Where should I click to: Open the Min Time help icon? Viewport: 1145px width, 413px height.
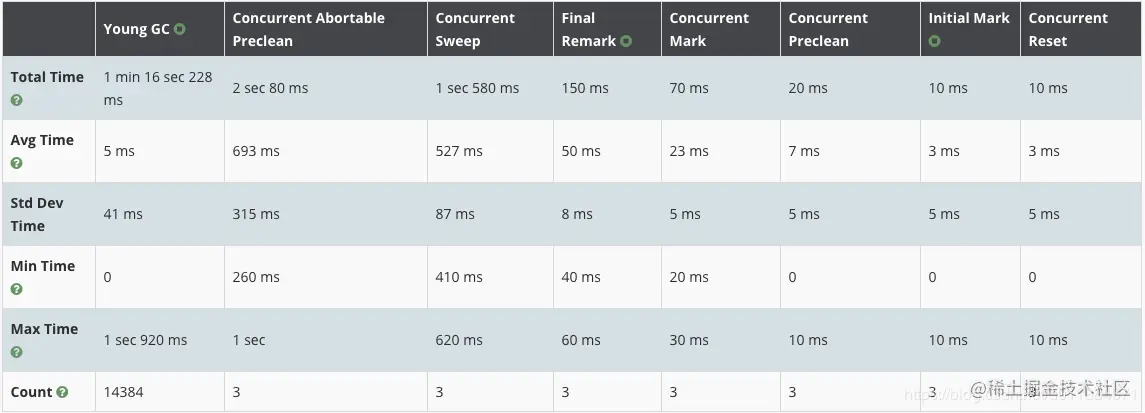pos(16,289)
